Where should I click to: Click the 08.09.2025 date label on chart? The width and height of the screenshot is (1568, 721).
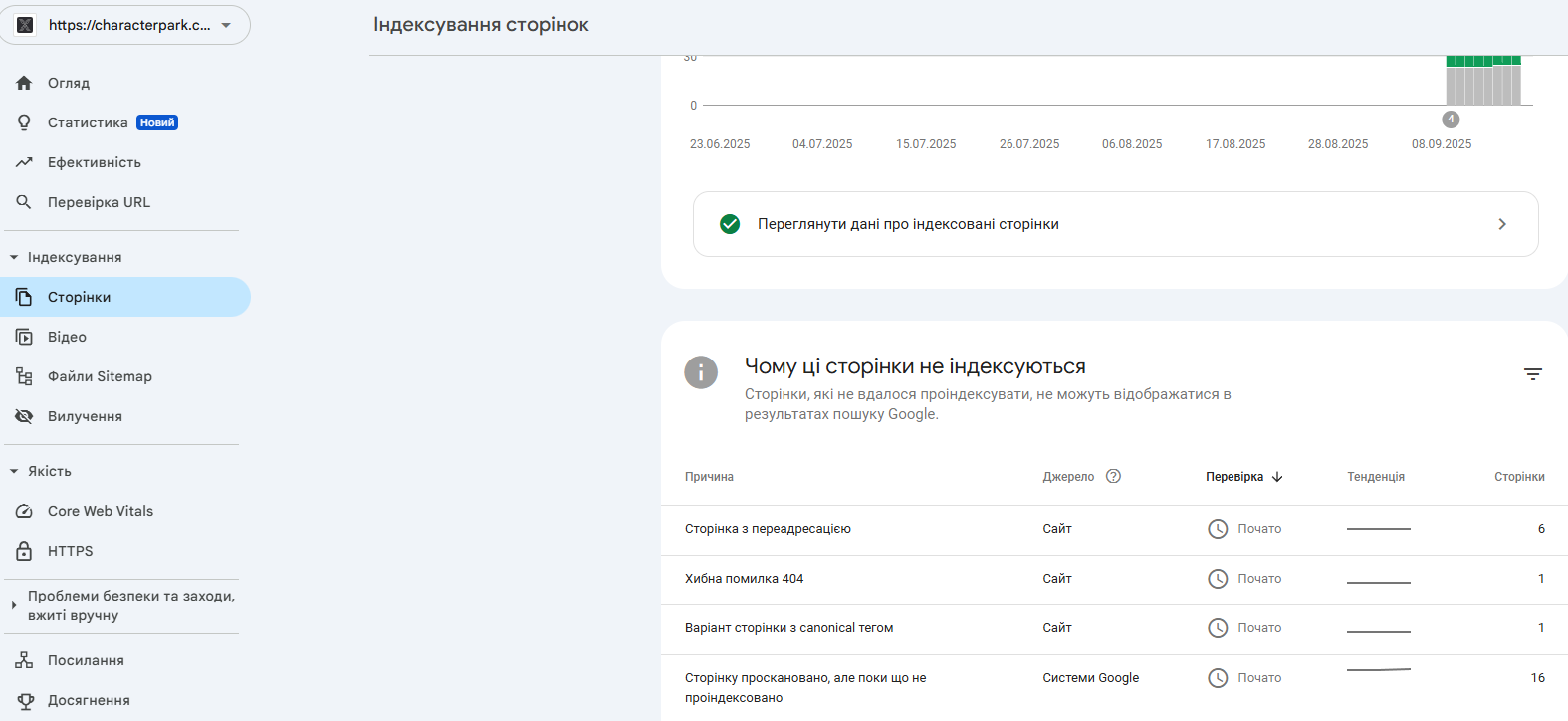[x=1442, y=144]
